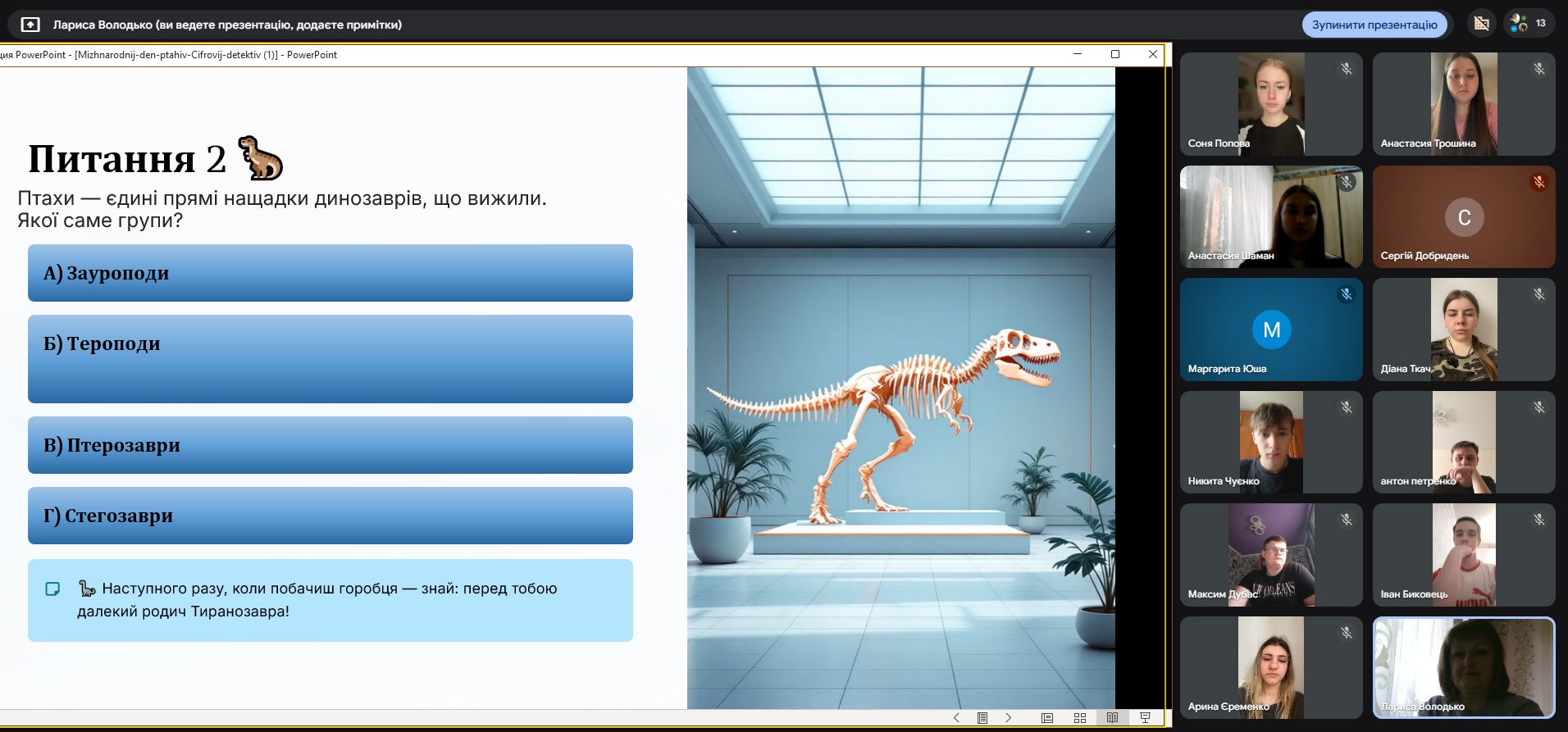Click Зупинити презентацію button
The image size is (1568, 732).
[x=1374, y=25]
